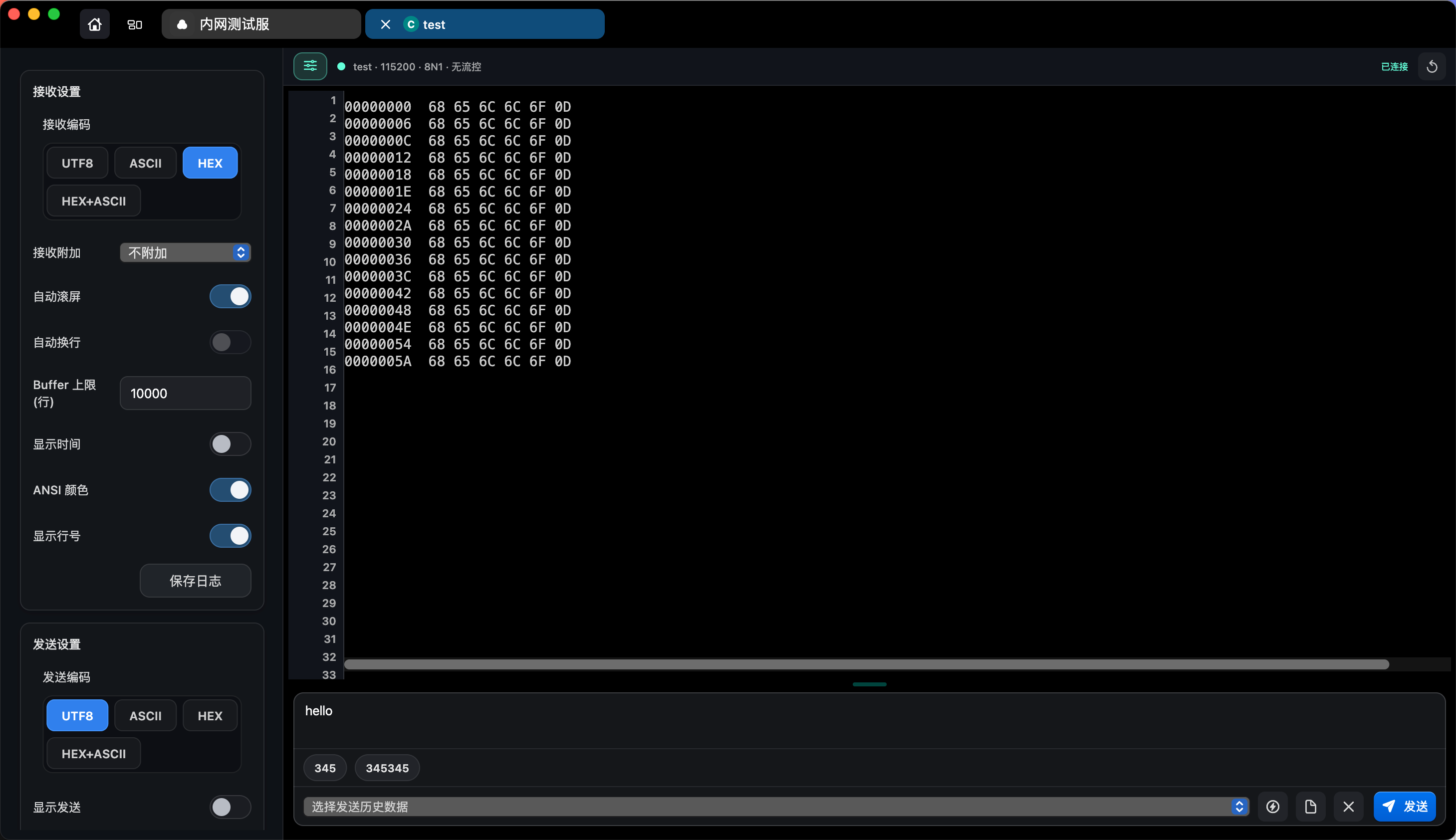Click the home icon in title bar
Image resolution: width=1456 pixels, height=840 pixels.
point(95,24)
